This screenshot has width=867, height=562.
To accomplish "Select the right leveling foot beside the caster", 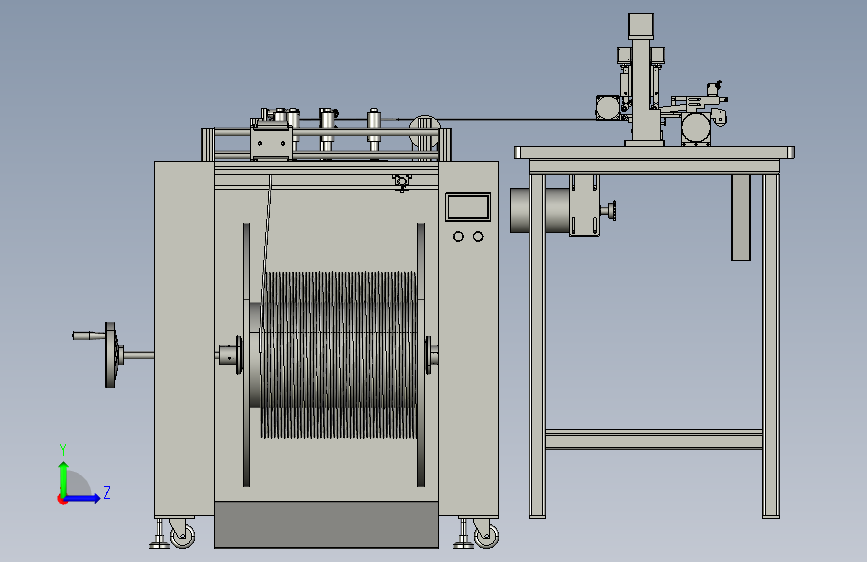I will pos(463,534).
